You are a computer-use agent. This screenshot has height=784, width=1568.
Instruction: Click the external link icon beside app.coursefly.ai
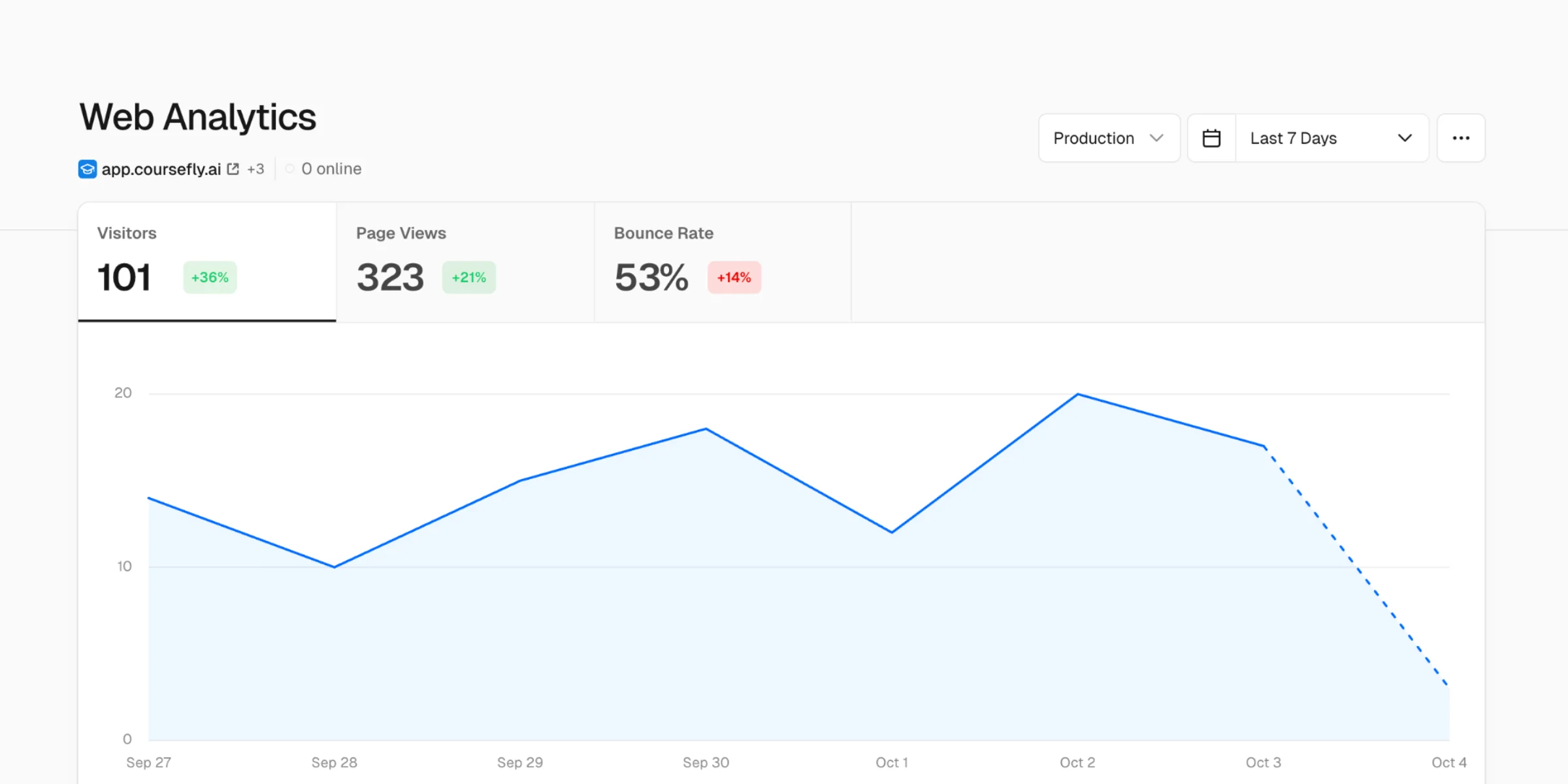click(x=233, y=169)
